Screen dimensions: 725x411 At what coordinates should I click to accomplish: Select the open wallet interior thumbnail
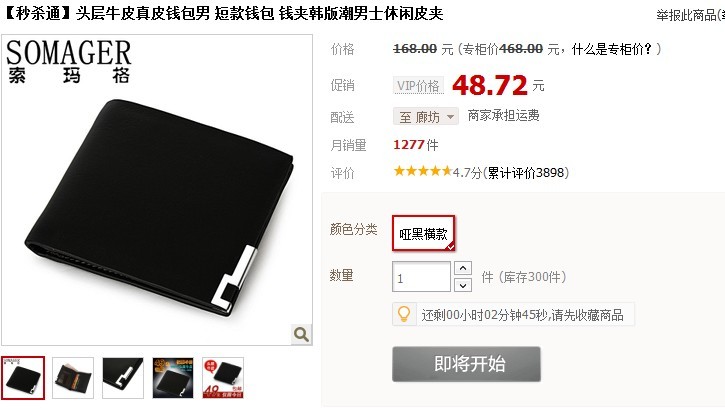[73, 378]
